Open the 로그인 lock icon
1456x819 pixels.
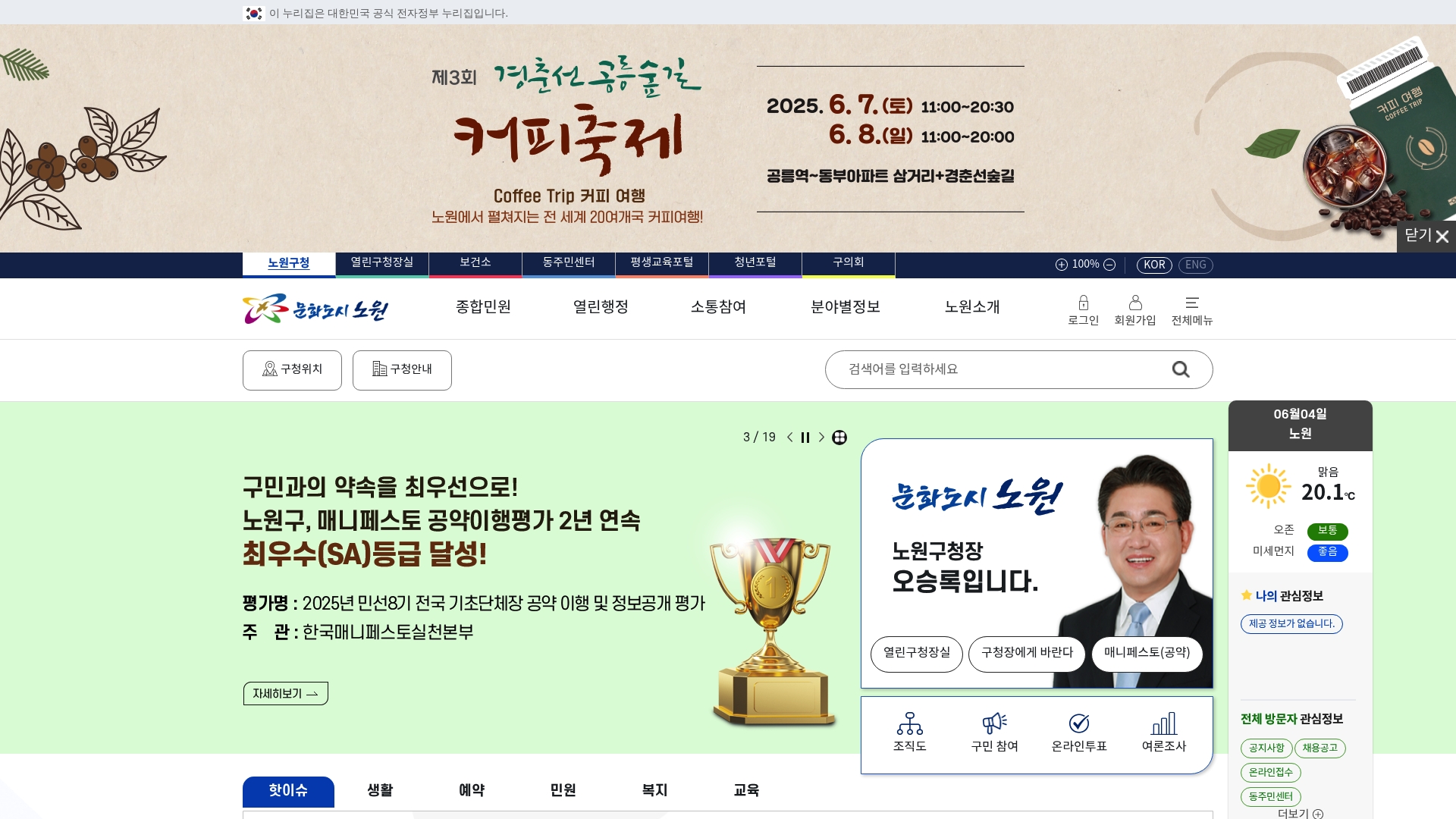[x=1083, y=303]
